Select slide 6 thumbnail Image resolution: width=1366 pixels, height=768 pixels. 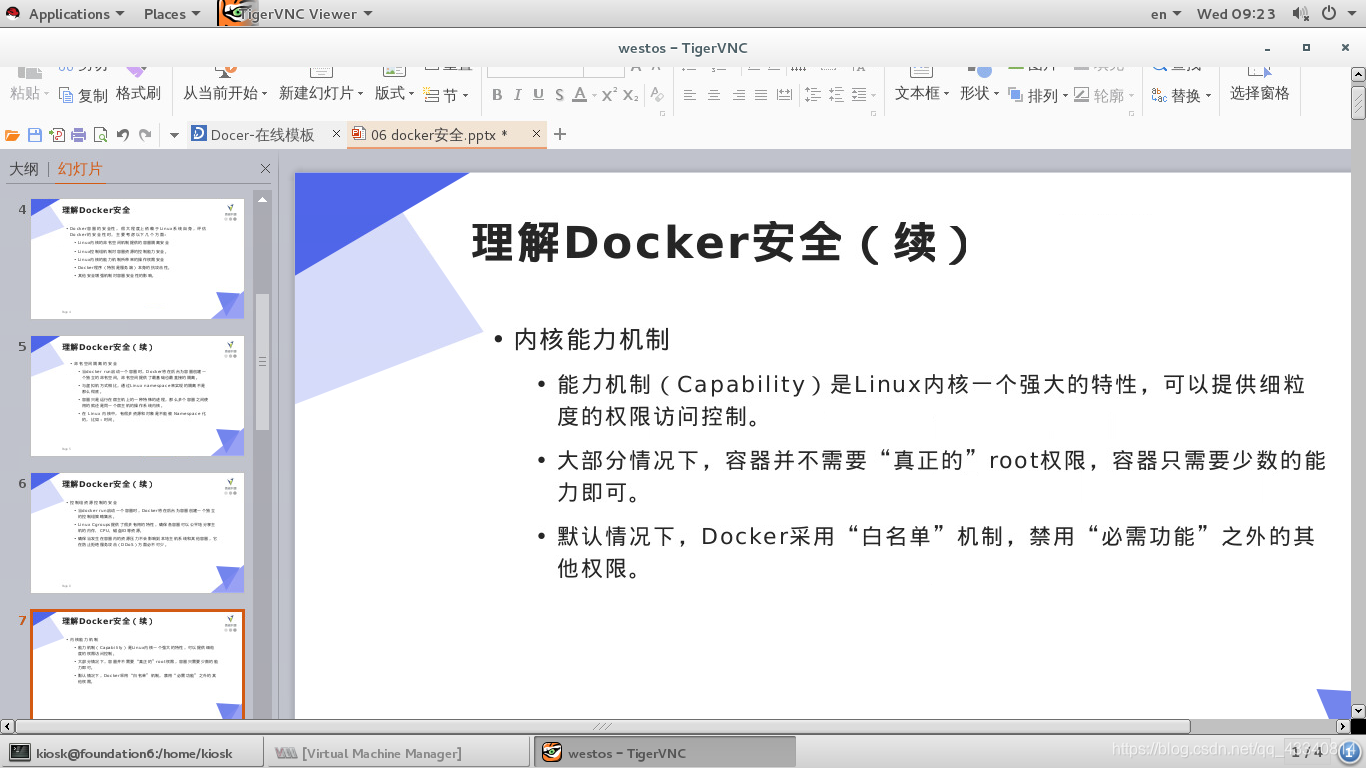click(138, 533)
